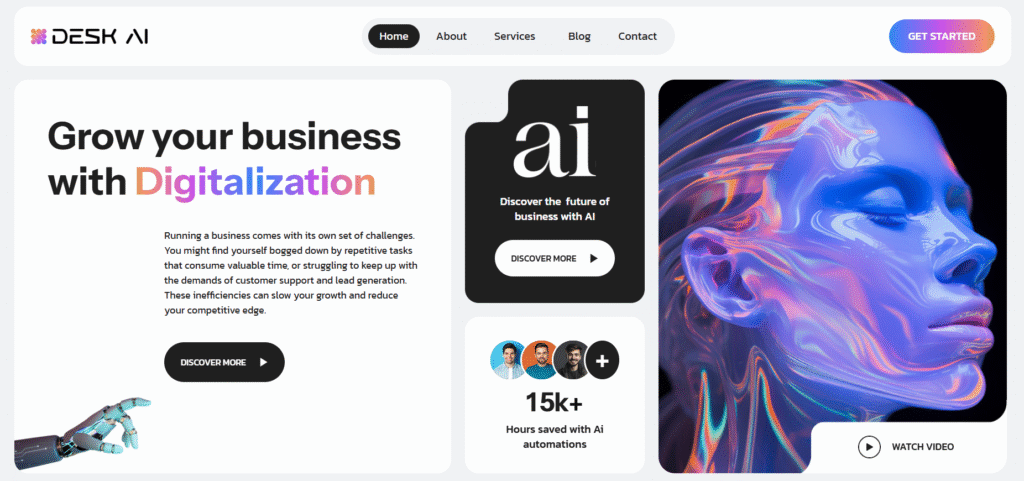Click the white DISCOVER MORE button in dark card

pyautogui.click(x=554, y=258)
